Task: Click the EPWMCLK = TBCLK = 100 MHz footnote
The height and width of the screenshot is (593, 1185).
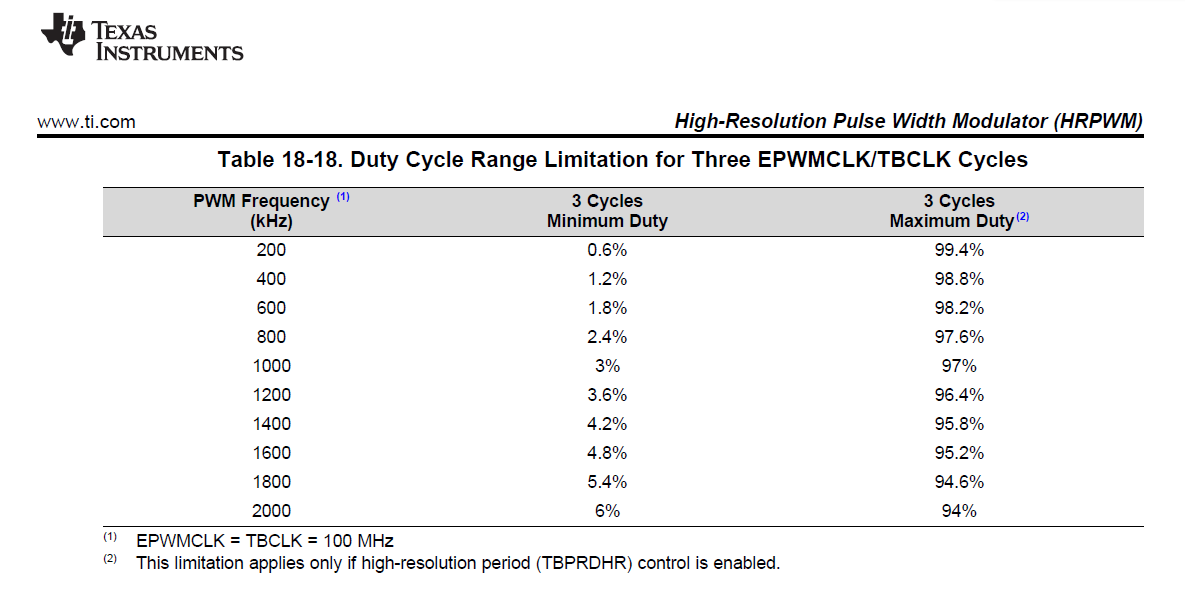Action: 265,541
